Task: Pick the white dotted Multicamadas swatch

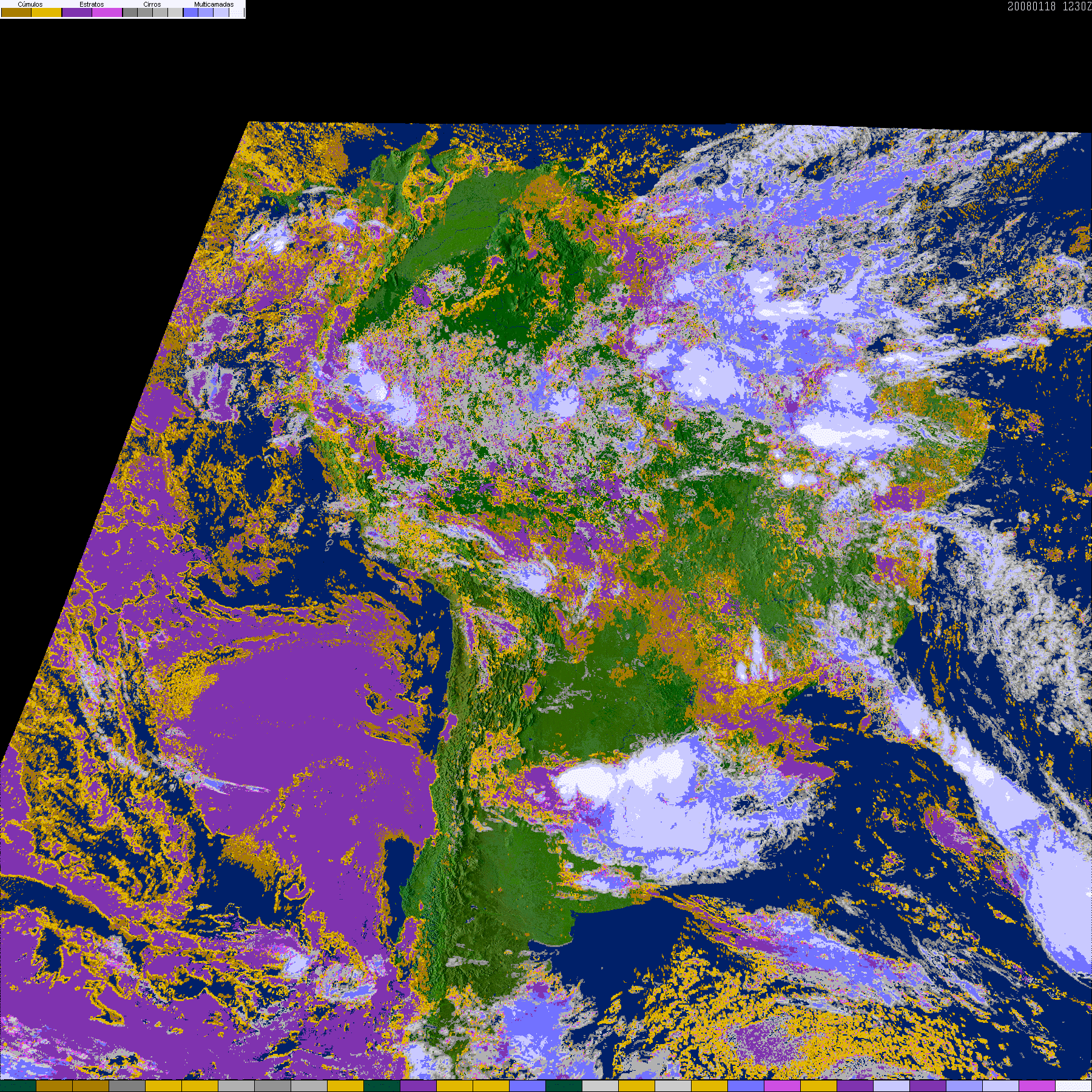Action: 237,13
